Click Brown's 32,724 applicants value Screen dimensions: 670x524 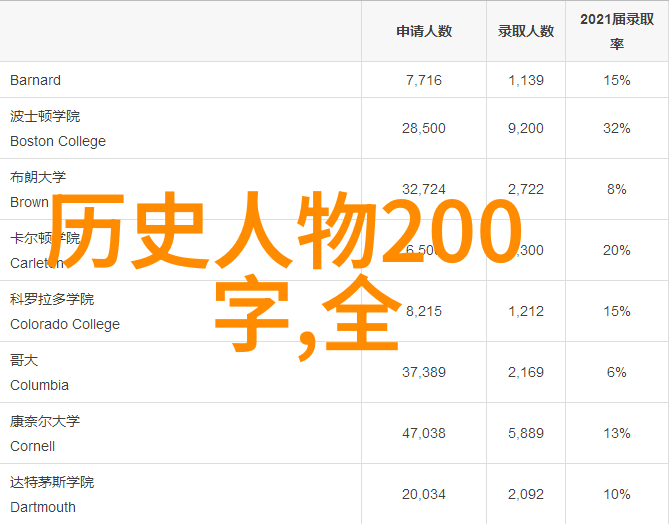[x=424, y=189]
